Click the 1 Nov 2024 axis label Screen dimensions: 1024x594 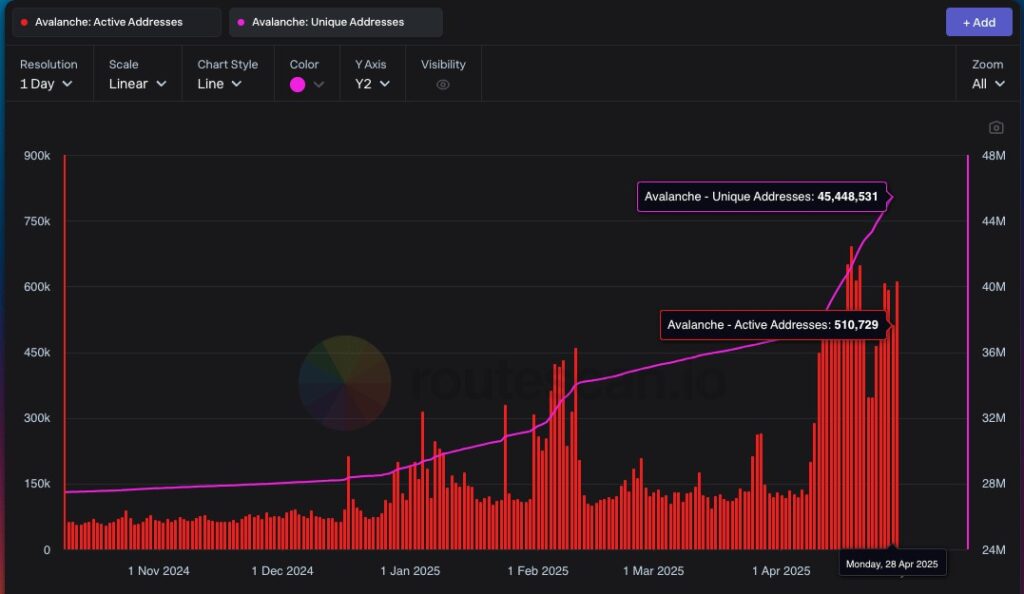coord(159,571)
